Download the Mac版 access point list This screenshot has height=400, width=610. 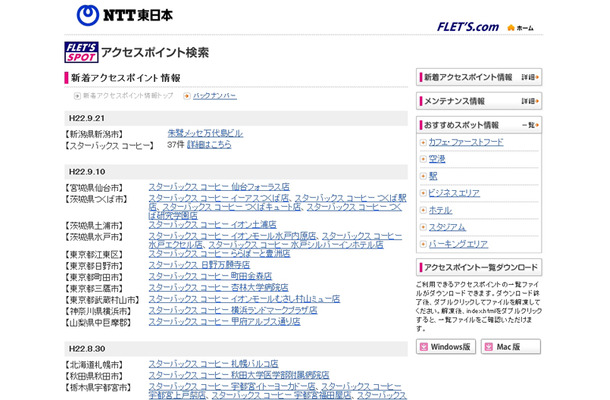point(511,347)
